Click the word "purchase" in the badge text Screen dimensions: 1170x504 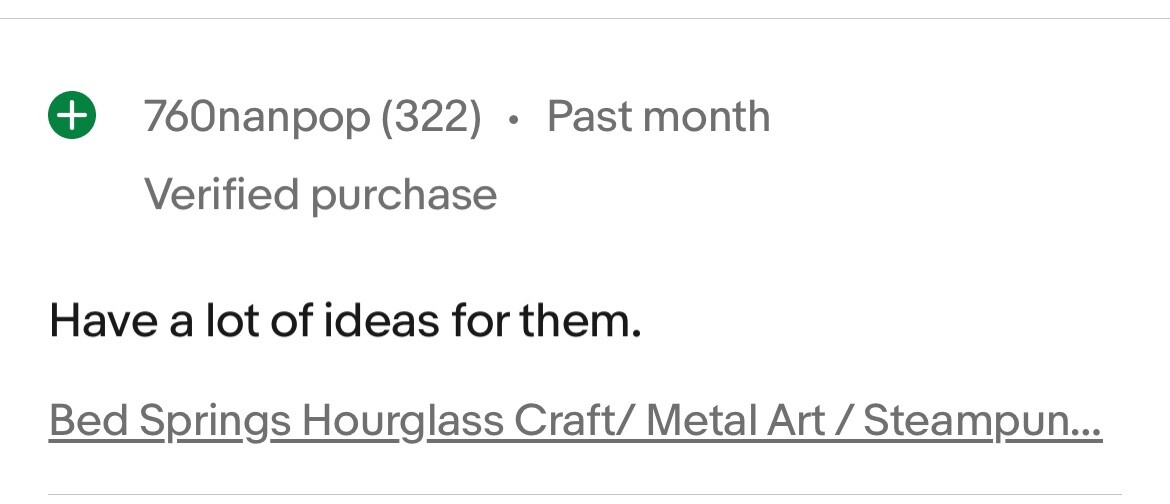[x=404, y=194]
